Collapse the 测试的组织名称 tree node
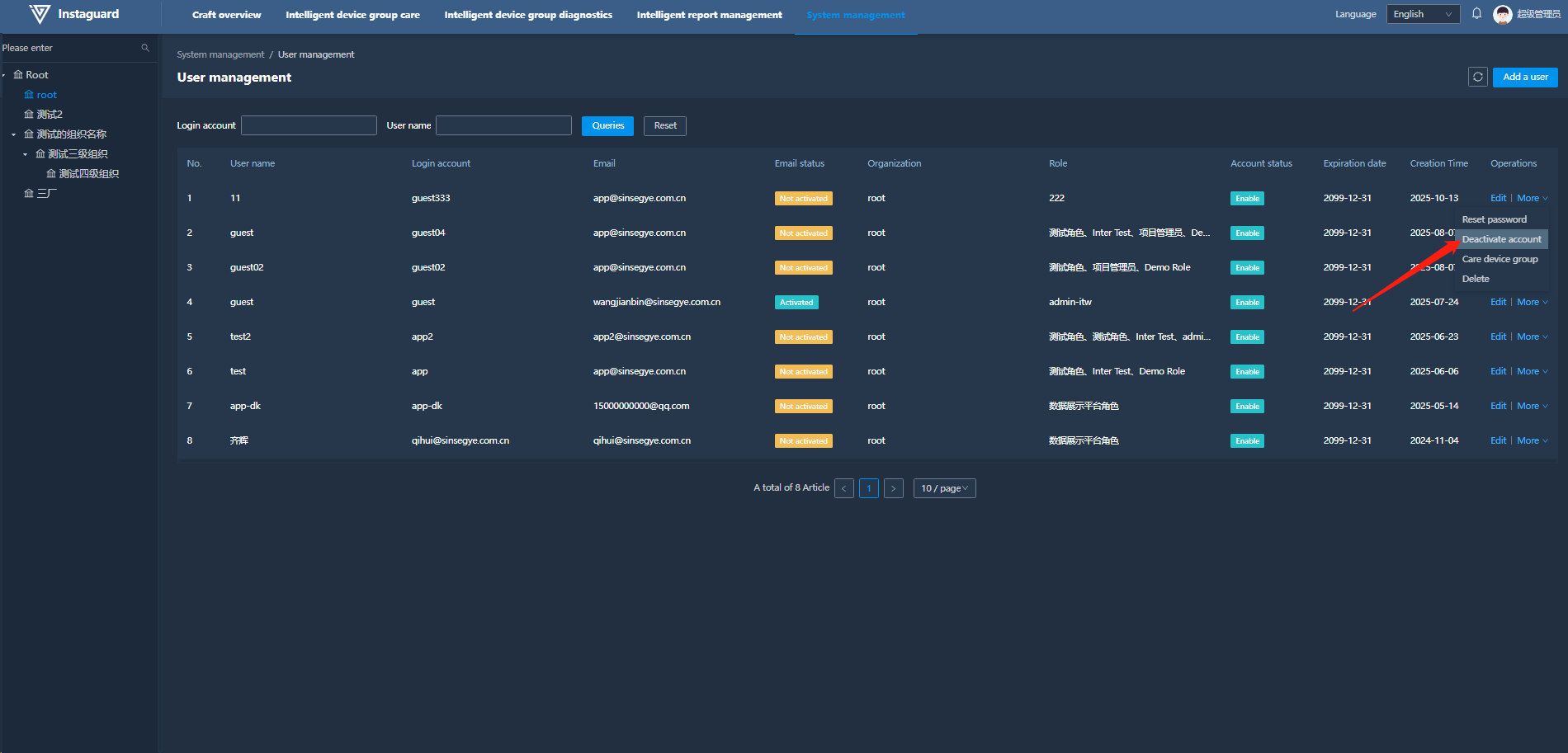 (x=14, y=134)
